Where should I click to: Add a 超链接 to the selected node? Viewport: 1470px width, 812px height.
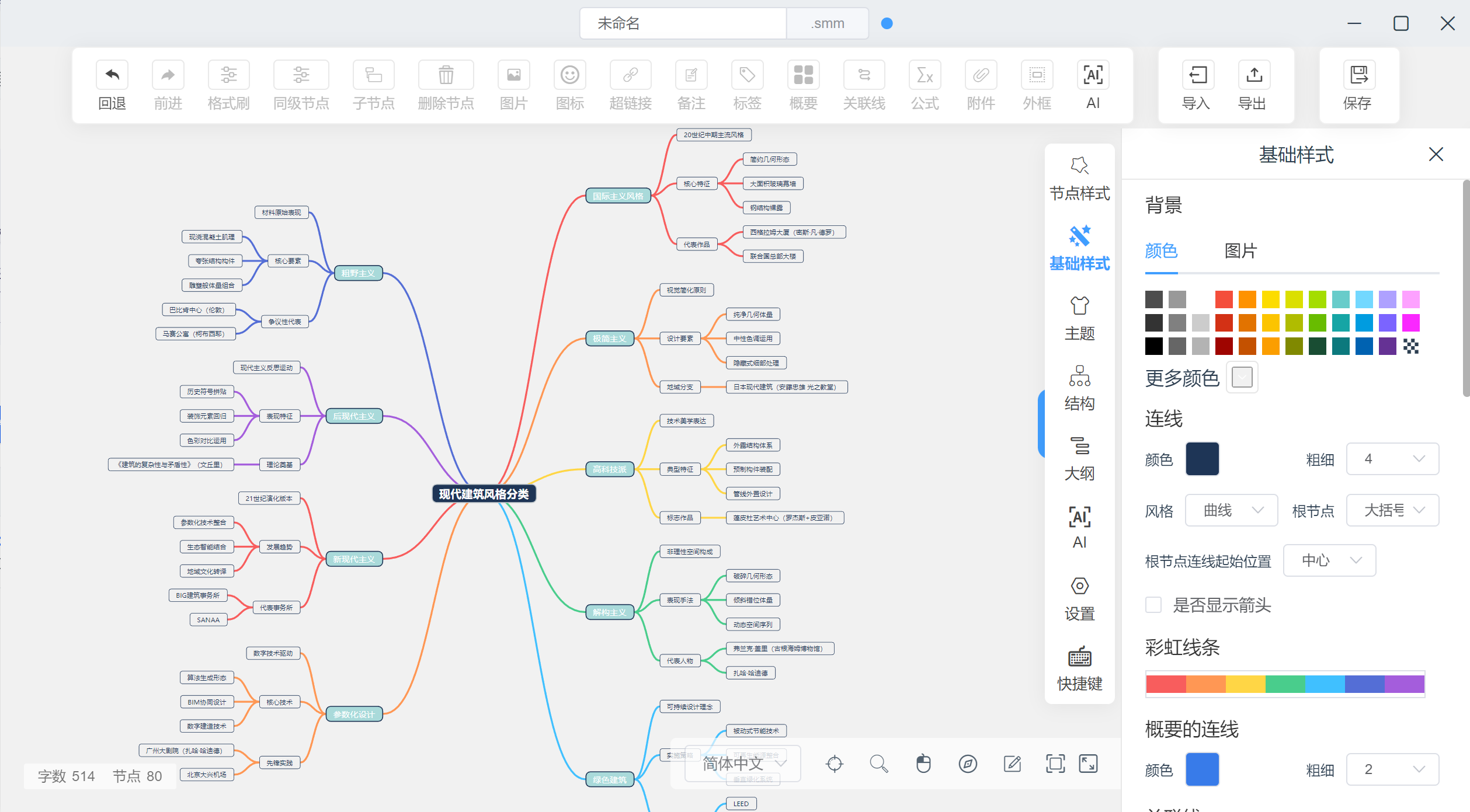click(x=630, y=85)
